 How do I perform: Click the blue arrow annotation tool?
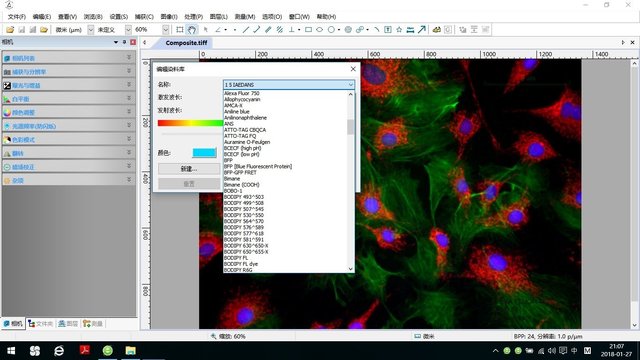[x=422, y=29]
